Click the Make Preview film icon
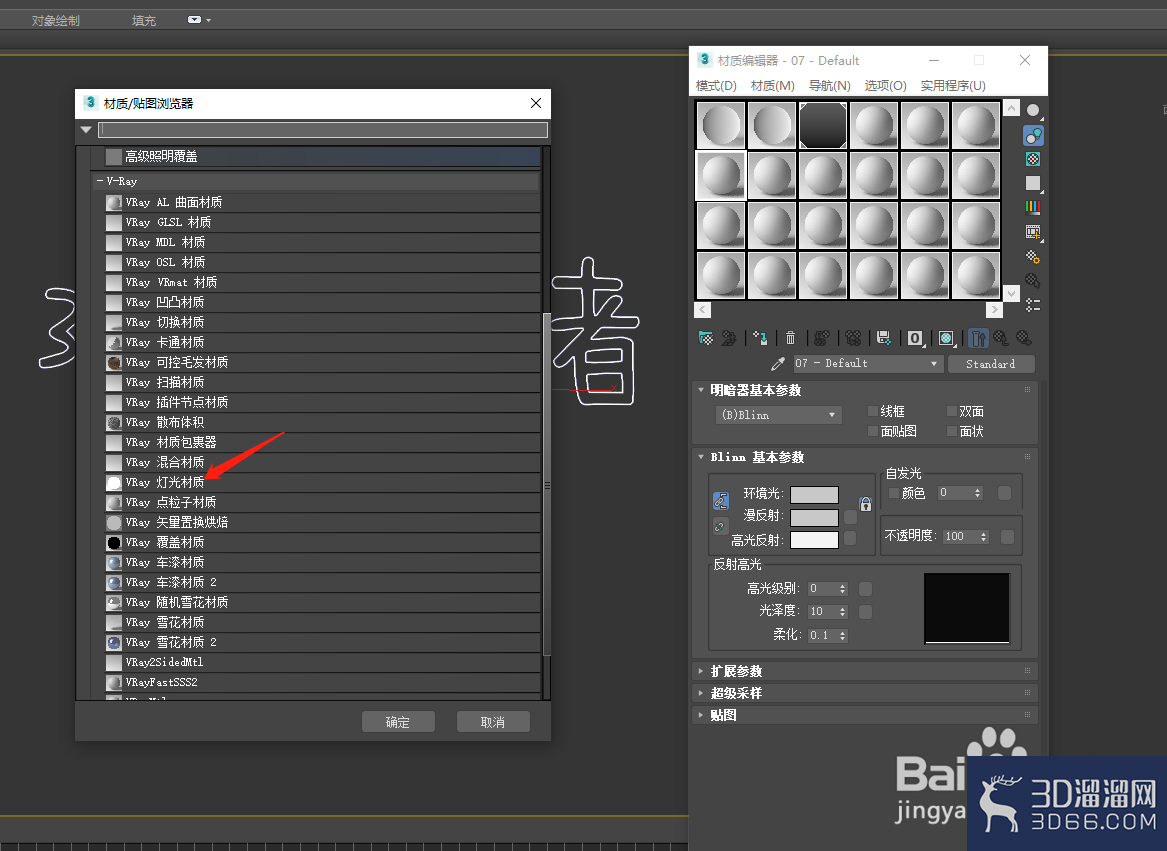 (x=1033, y=232)
